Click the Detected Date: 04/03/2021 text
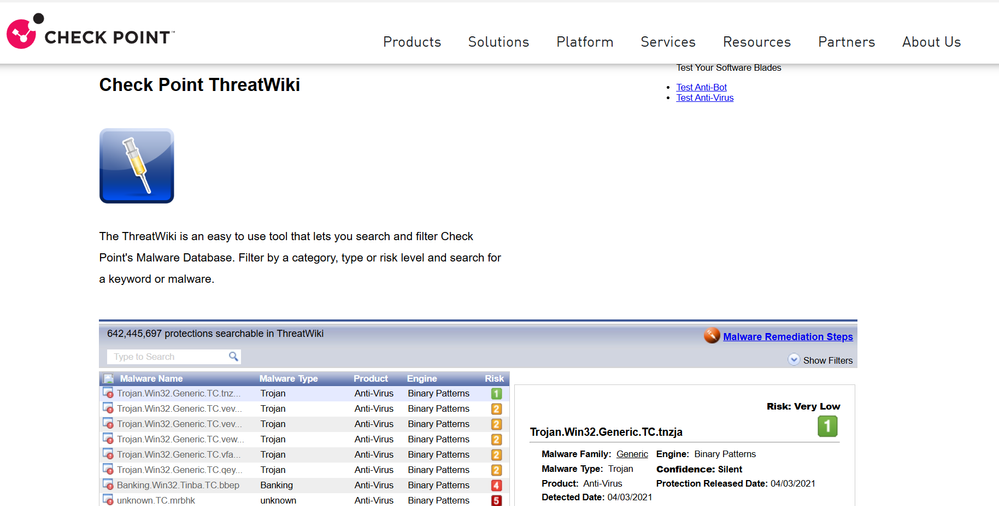Screen dimensions: 999x506 pos(597,497)
